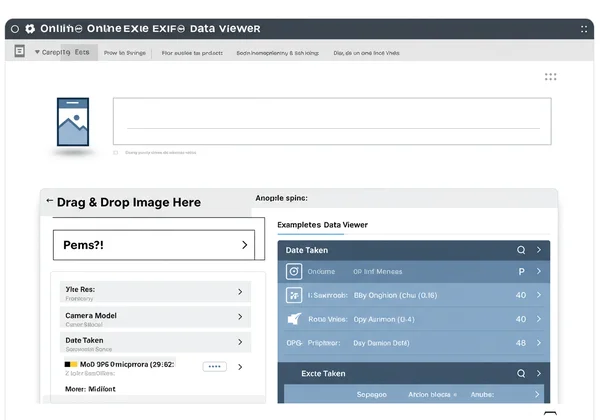Click the image file thumbnail icon

coord(73,122)
